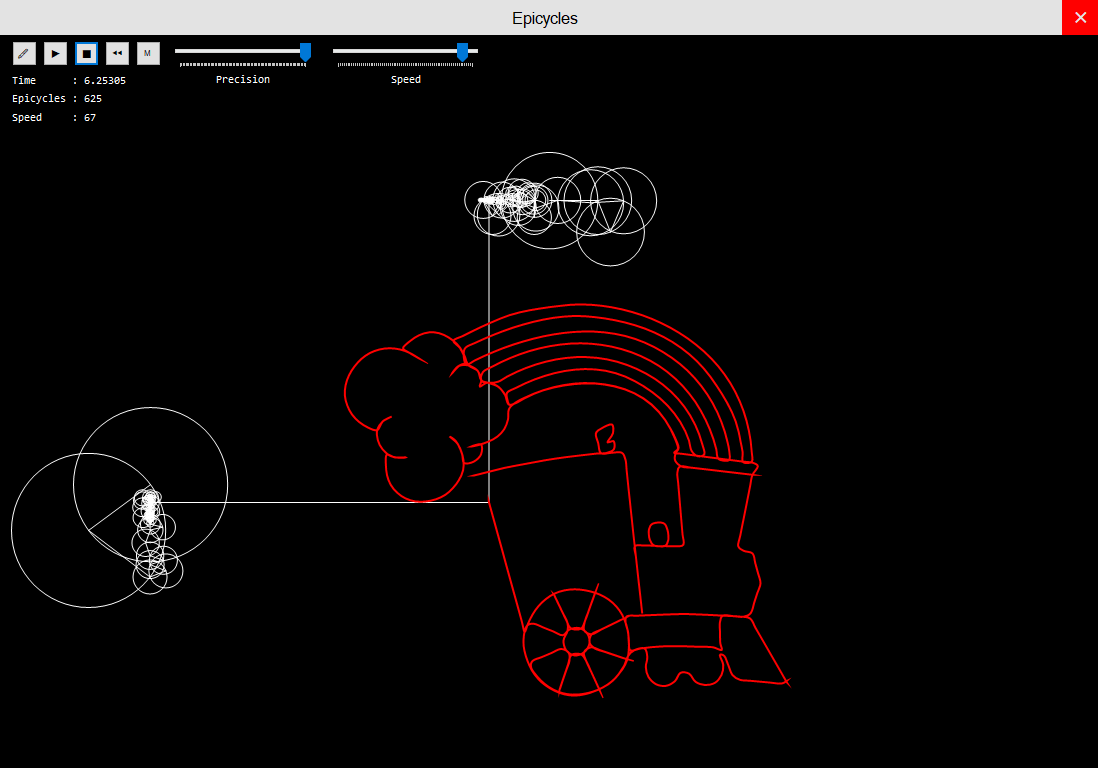Adjust the Precision slider handle
This screenshot has width=1098, height=768.
point(305,52)
